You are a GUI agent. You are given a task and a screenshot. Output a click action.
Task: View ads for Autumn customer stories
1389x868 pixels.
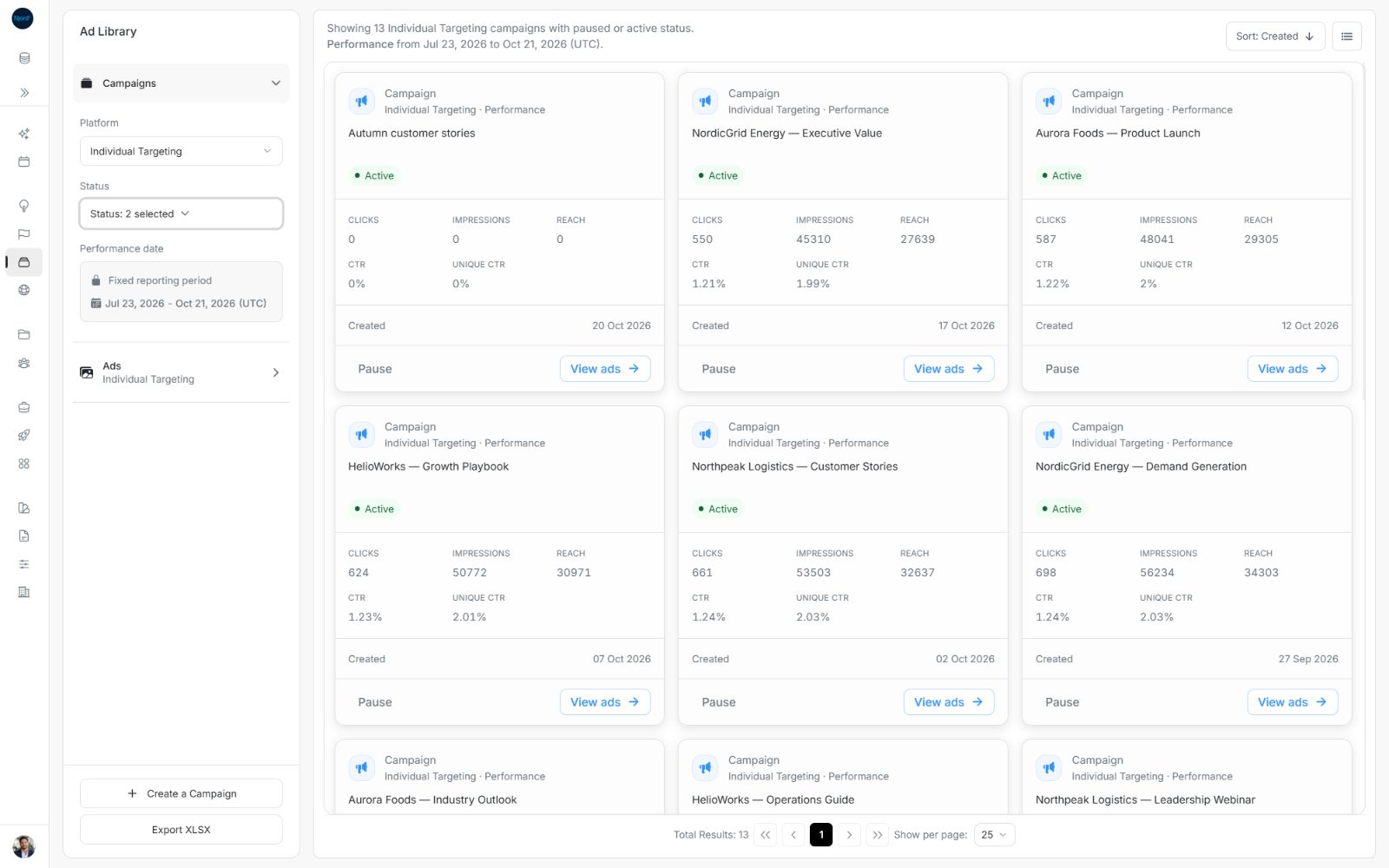pos(605,369)
